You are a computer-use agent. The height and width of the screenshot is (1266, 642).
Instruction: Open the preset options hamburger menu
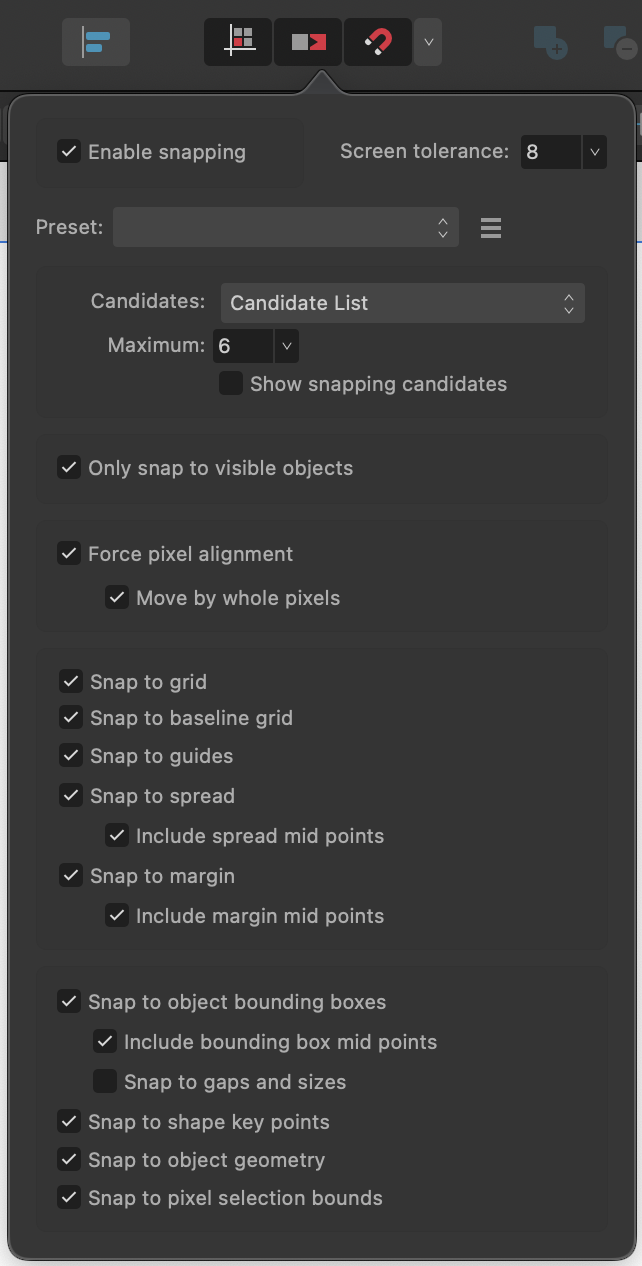point(490,227)
